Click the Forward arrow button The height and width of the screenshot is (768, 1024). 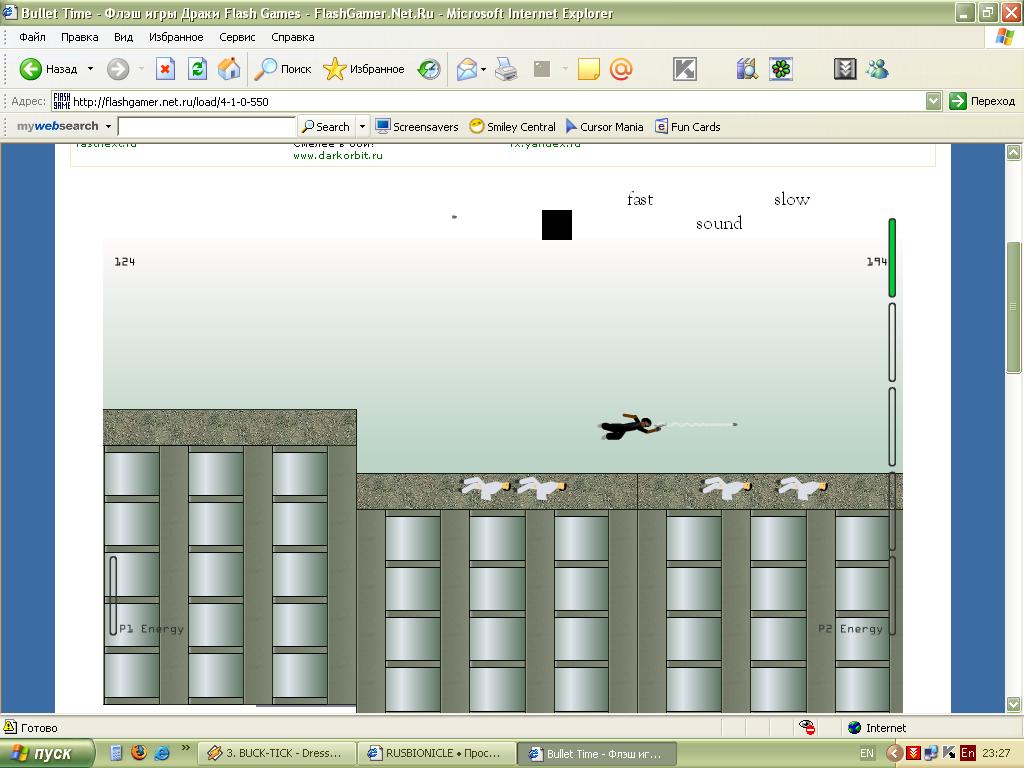[x=118, y=69]
